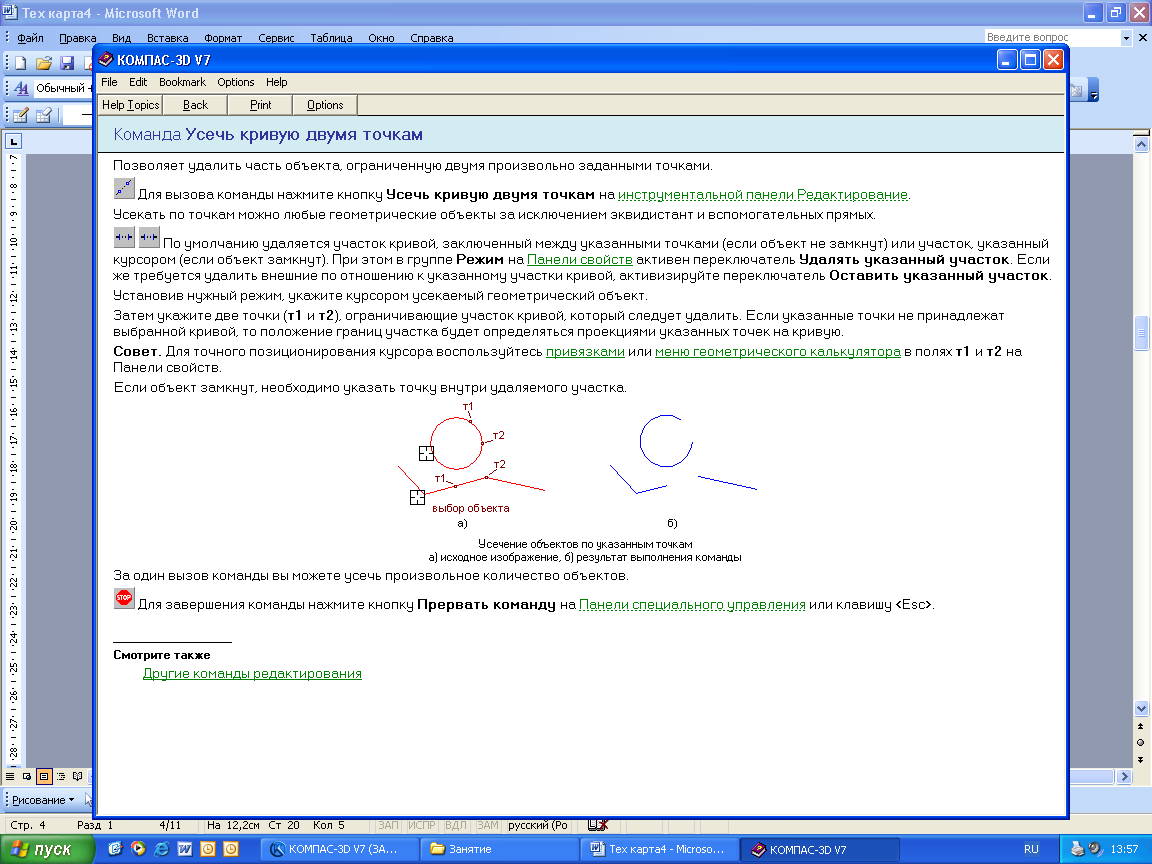Click spelling check book icon in status bar
1152x864 pixels.
point(597,825)
